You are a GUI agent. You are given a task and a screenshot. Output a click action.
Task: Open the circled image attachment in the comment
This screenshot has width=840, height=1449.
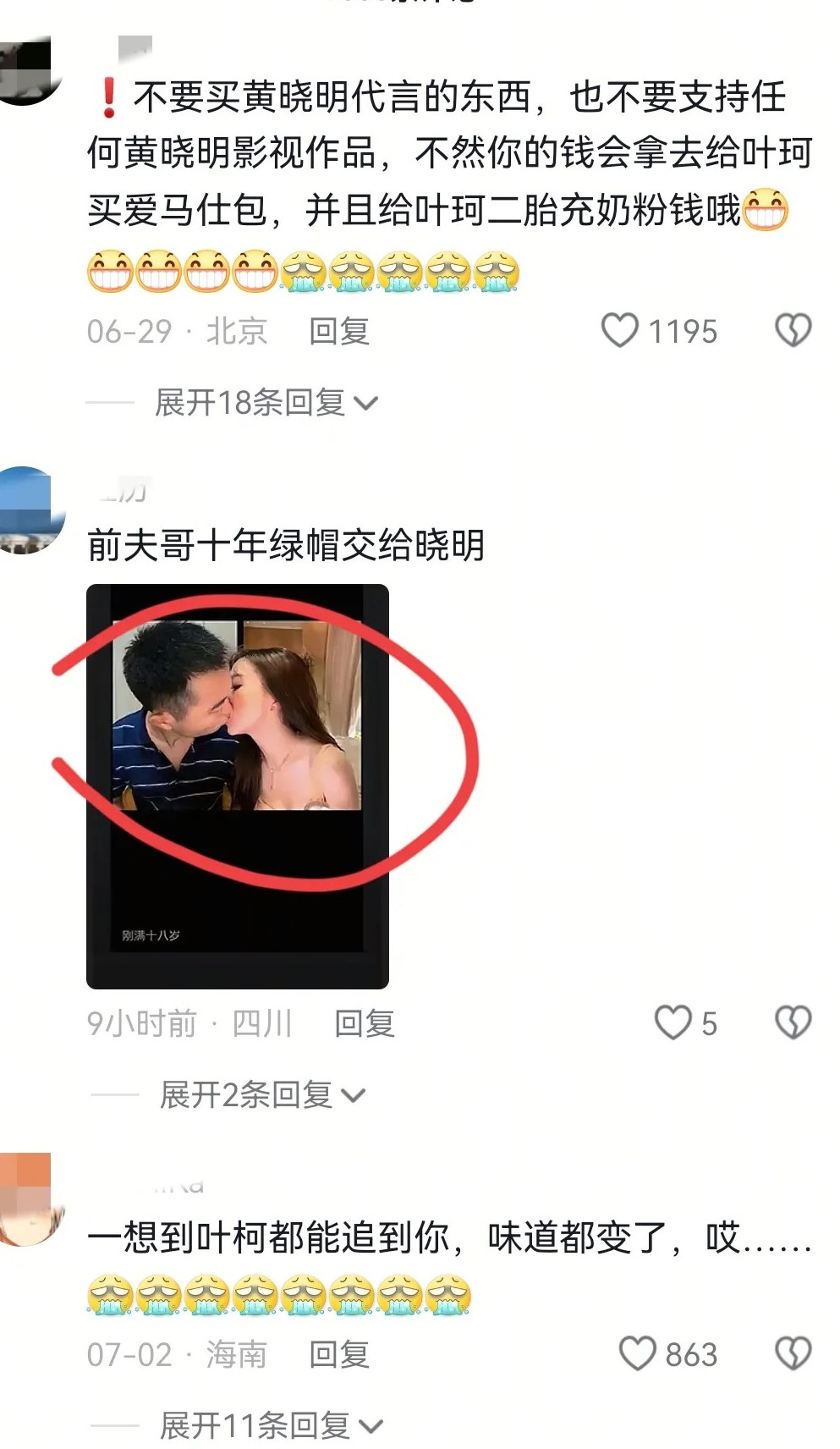click(x=238, y=786)
